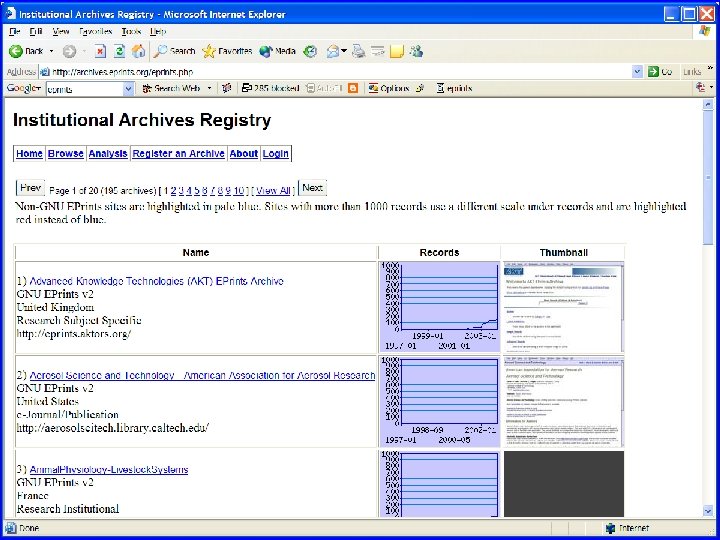
Task: Click the Refresh page icon
Action: (x=119, y=51)
